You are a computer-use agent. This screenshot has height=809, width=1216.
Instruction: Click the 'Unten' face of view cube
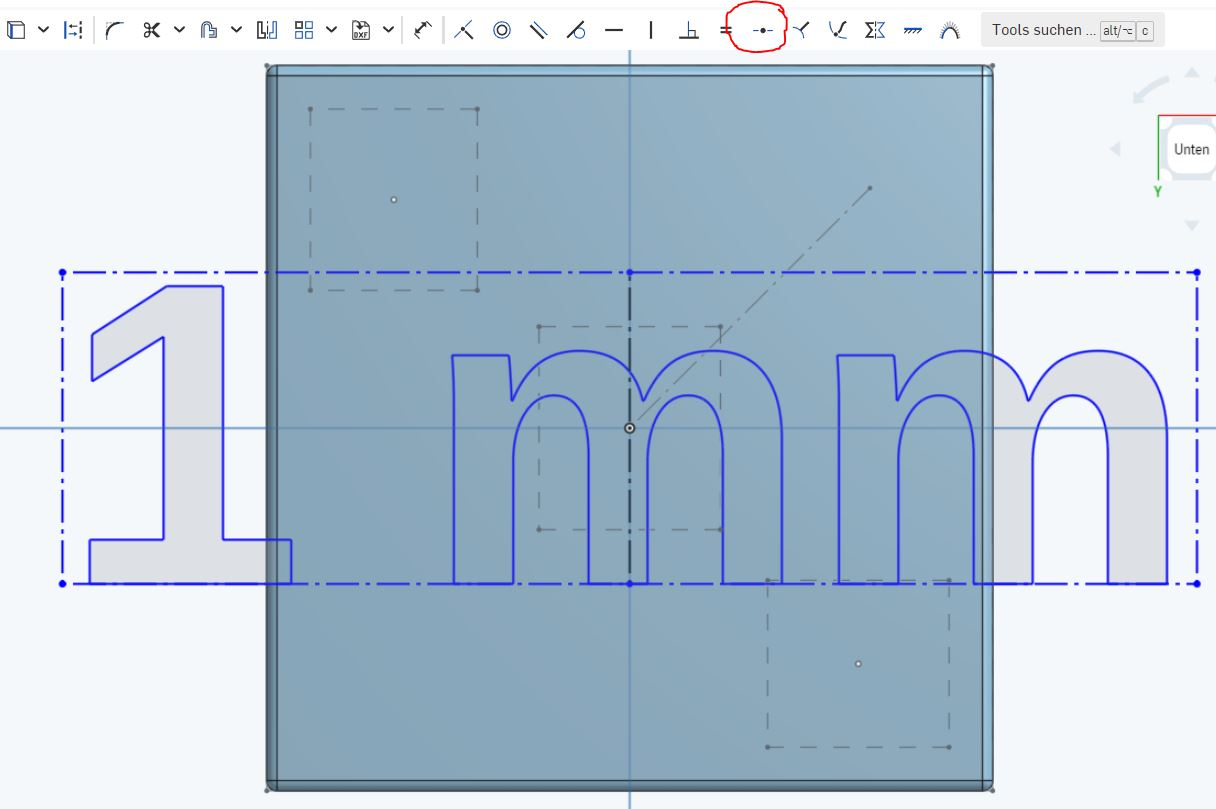coord(1191,149)
